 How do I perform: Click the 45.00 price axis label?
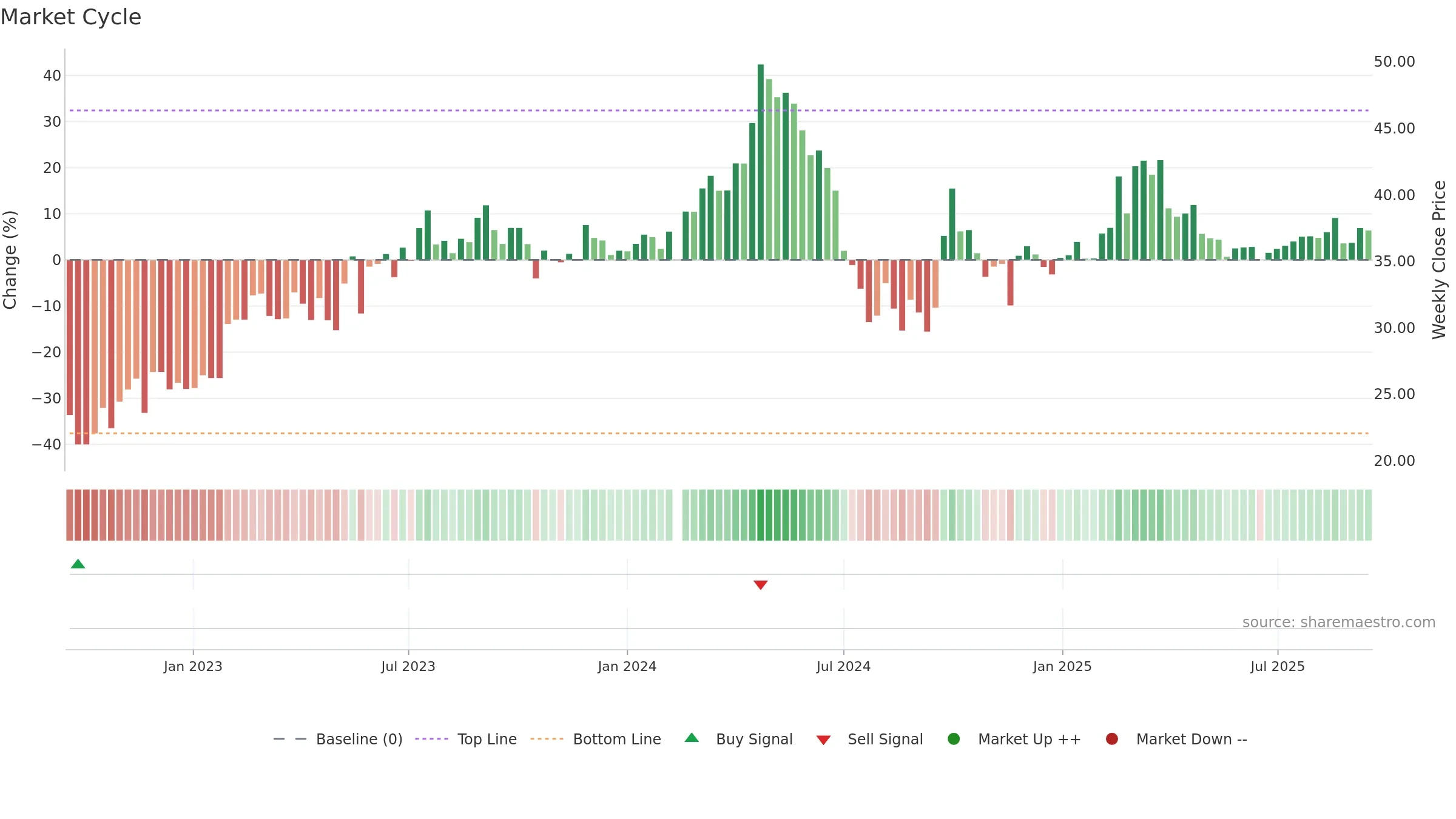[1394, 129]
